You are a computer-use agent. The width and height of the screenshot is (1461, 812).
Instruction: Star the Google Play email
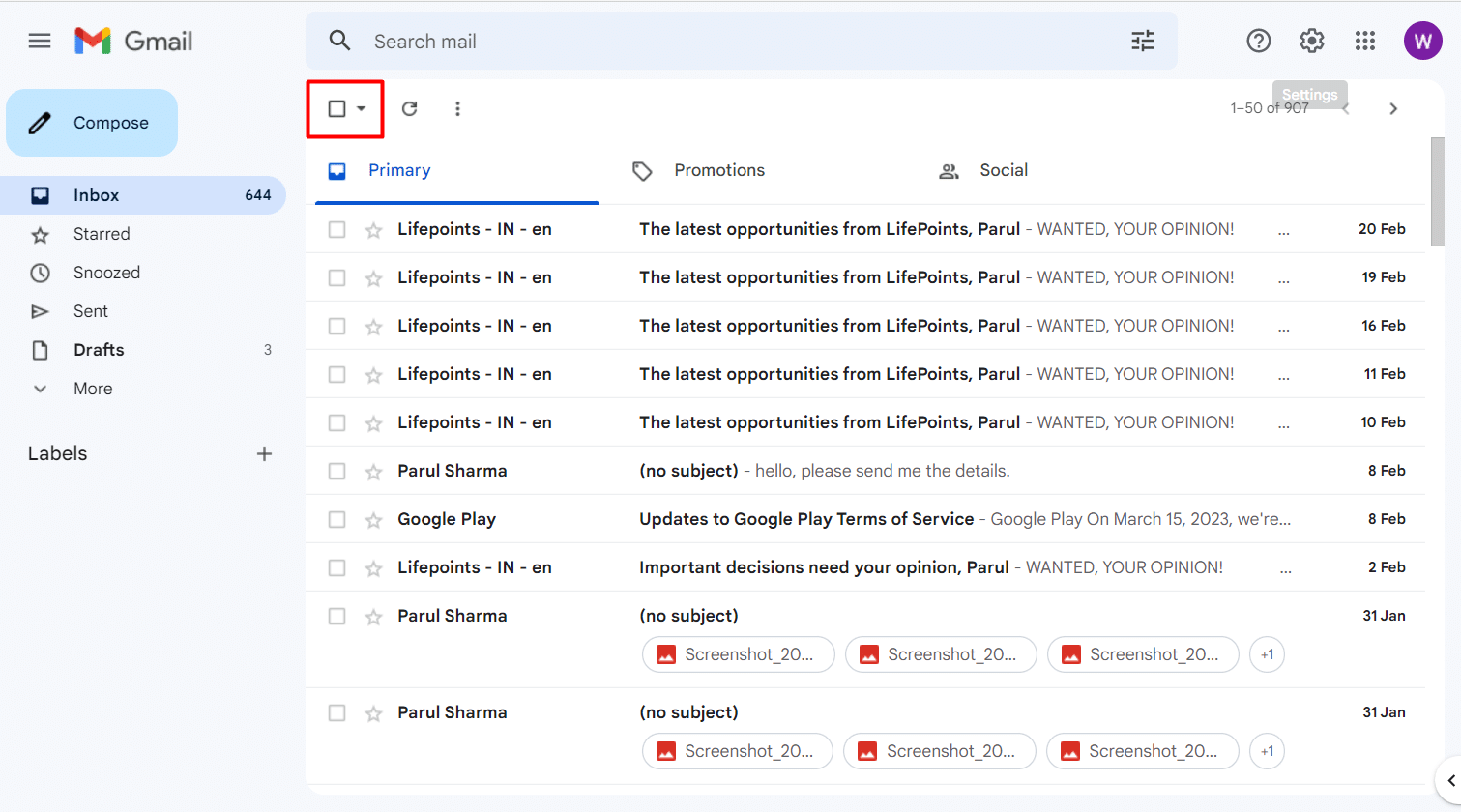(373, 520)
